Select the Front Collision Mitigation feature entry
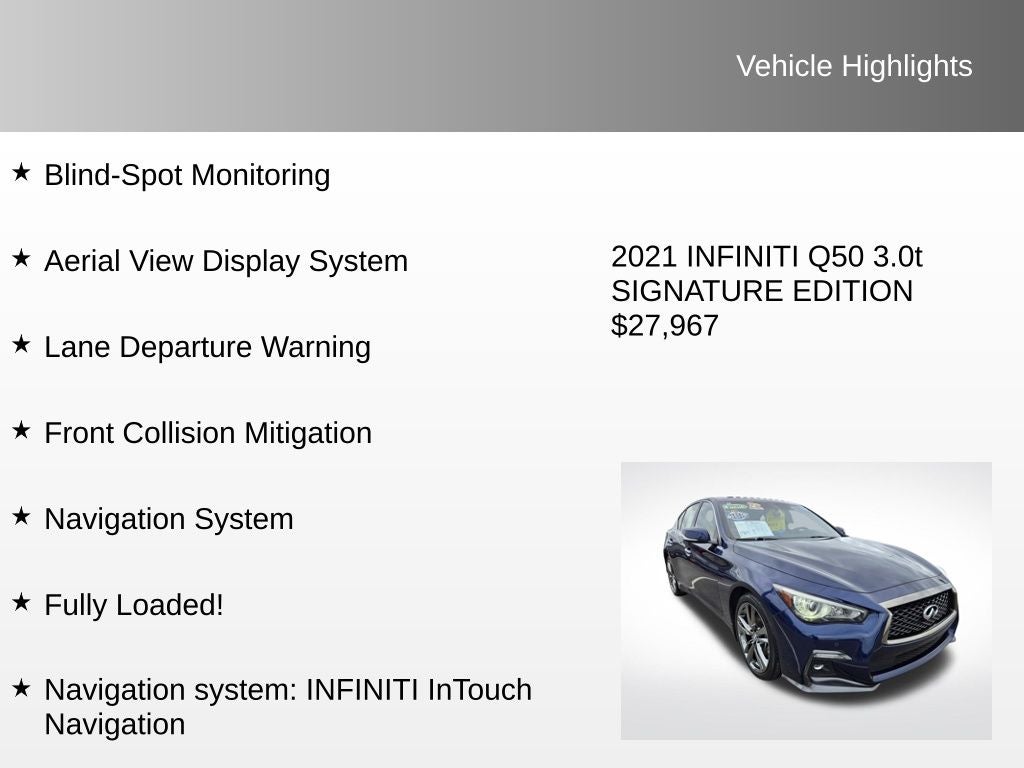The image size is (1024, 768). (x=207, y=433)
